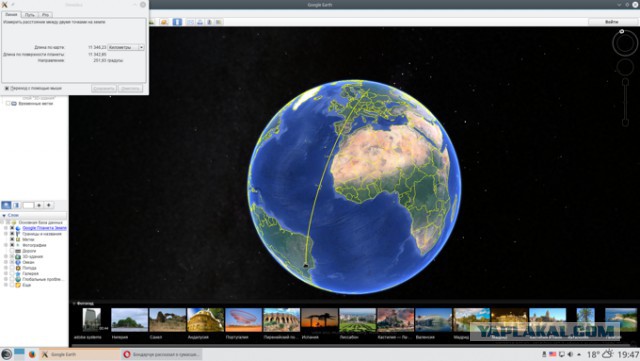The width and height of the screenshot is (640, 361).
Task: Expand the Океан layer node
Action: pos(6,263)
